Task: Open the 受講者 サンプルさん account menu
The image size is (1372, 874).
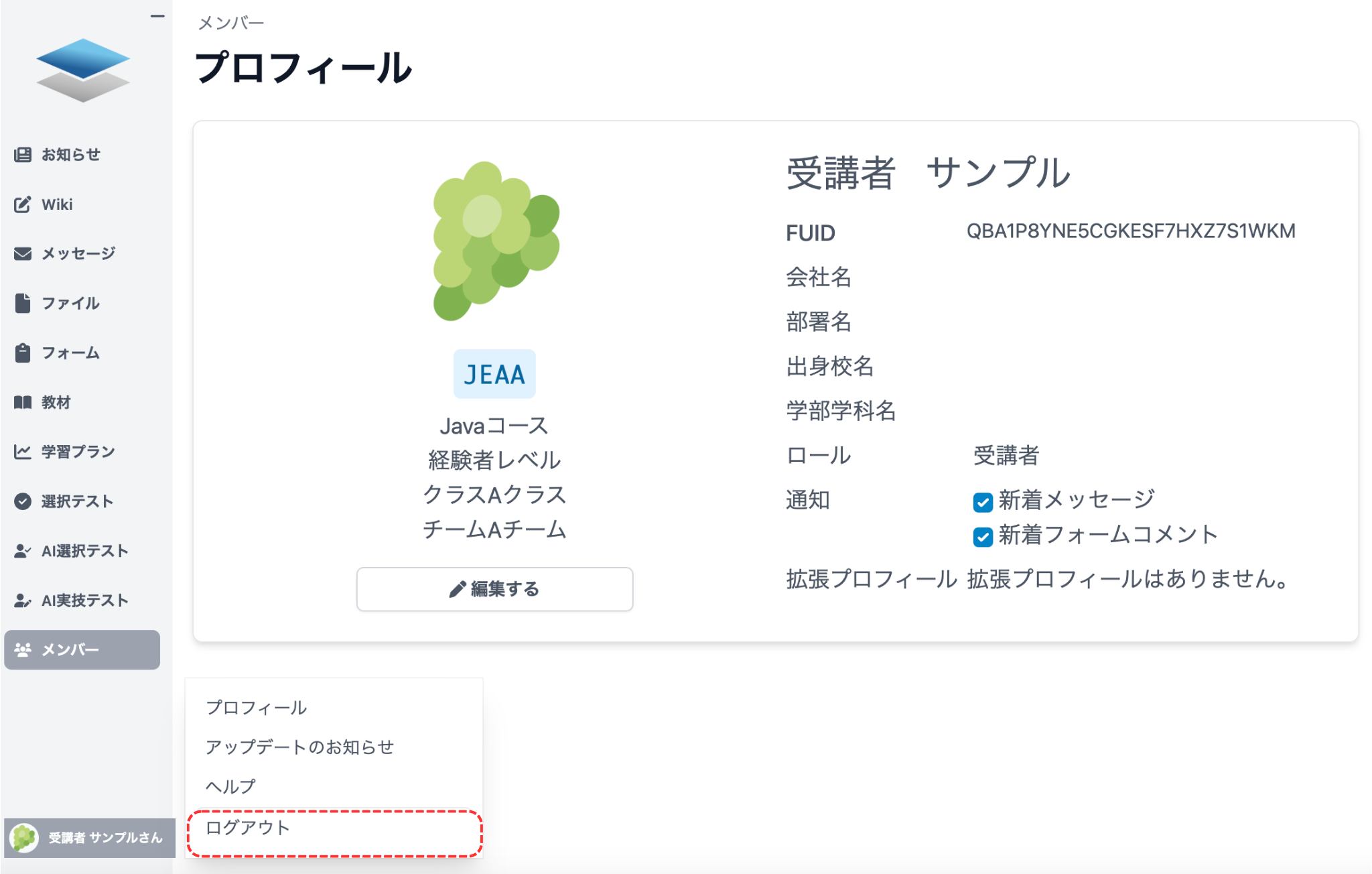Action: [x=90, y=838]
